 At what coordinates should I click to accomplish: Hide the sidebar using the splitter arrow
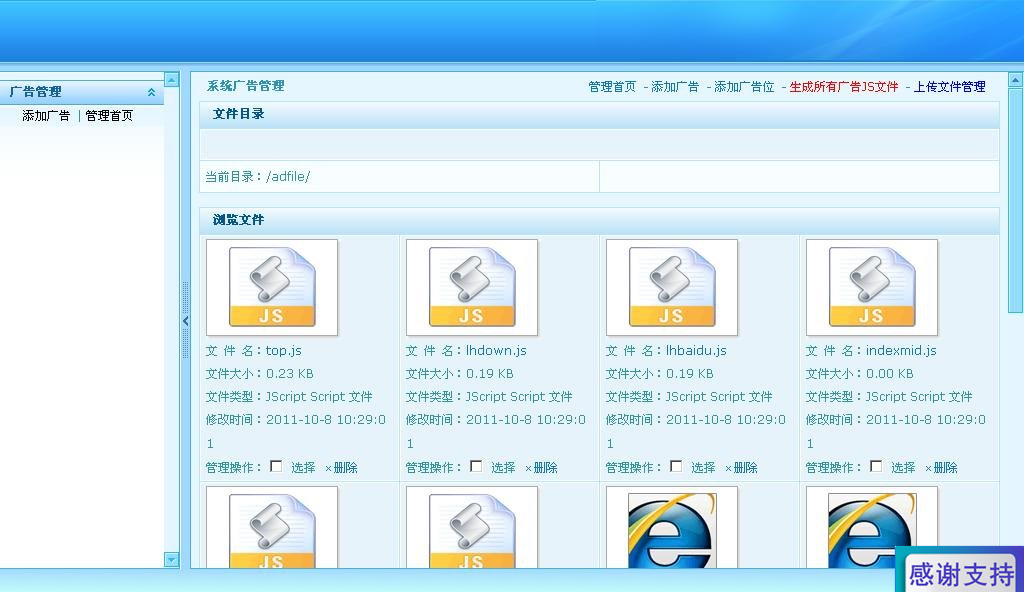coord(185,321)
